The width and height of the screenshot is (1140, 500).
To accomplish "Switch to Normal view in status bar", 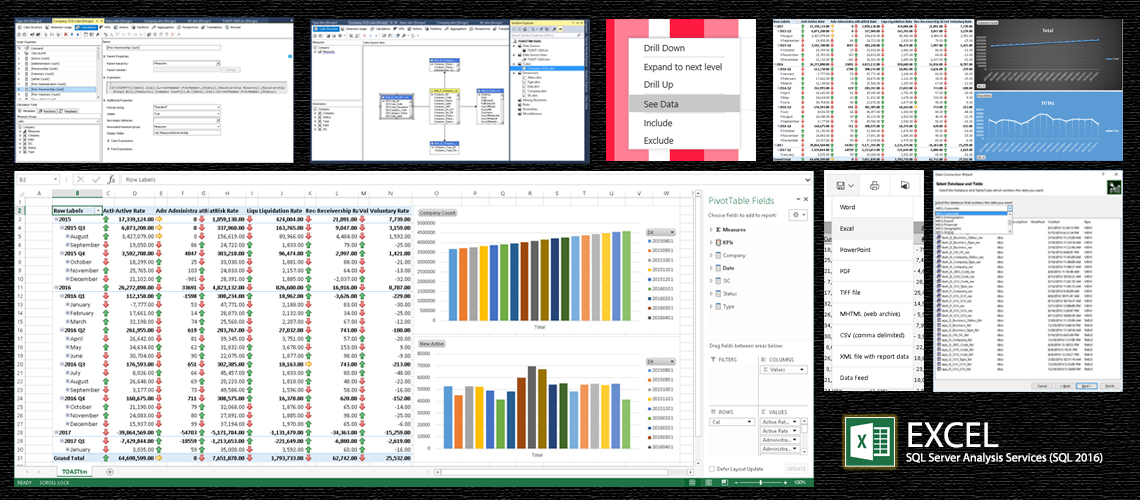I will (691, 483).
